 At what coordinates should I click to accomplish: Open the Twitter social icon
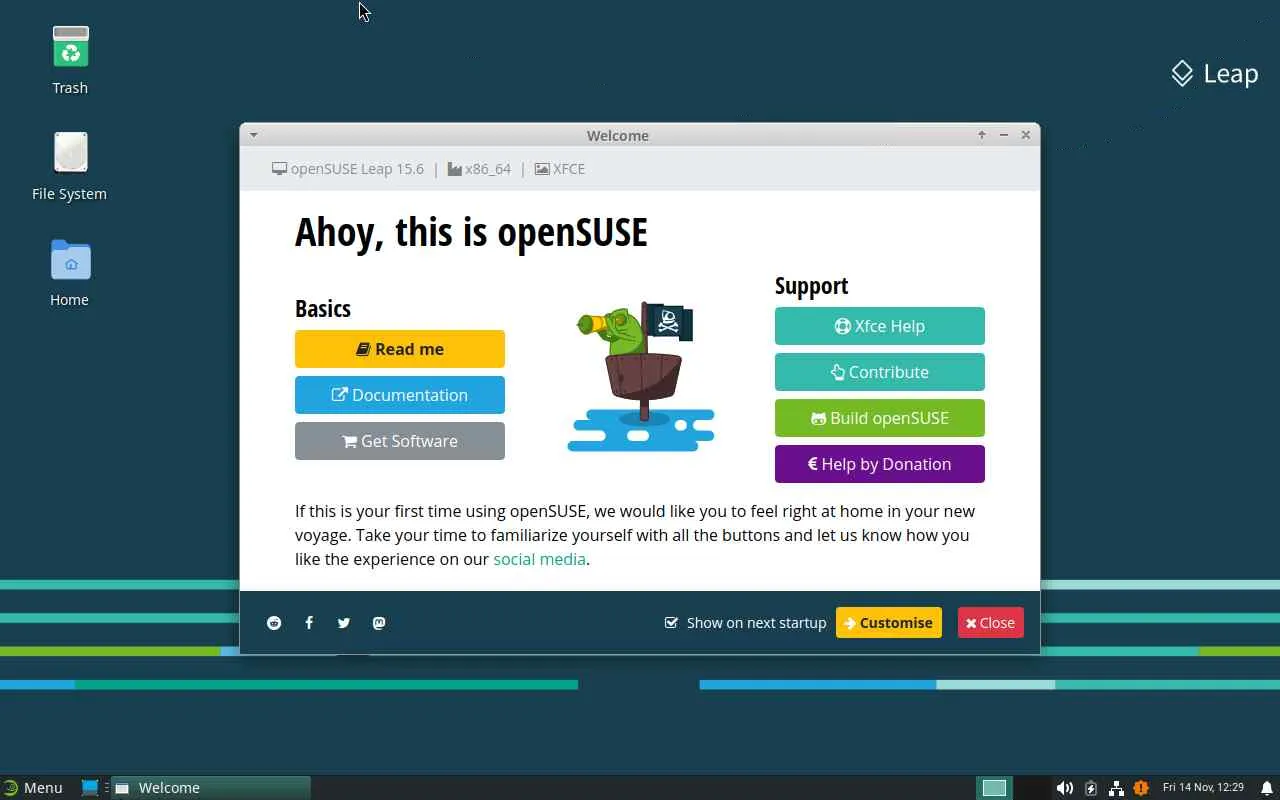(x=344, y=623)
